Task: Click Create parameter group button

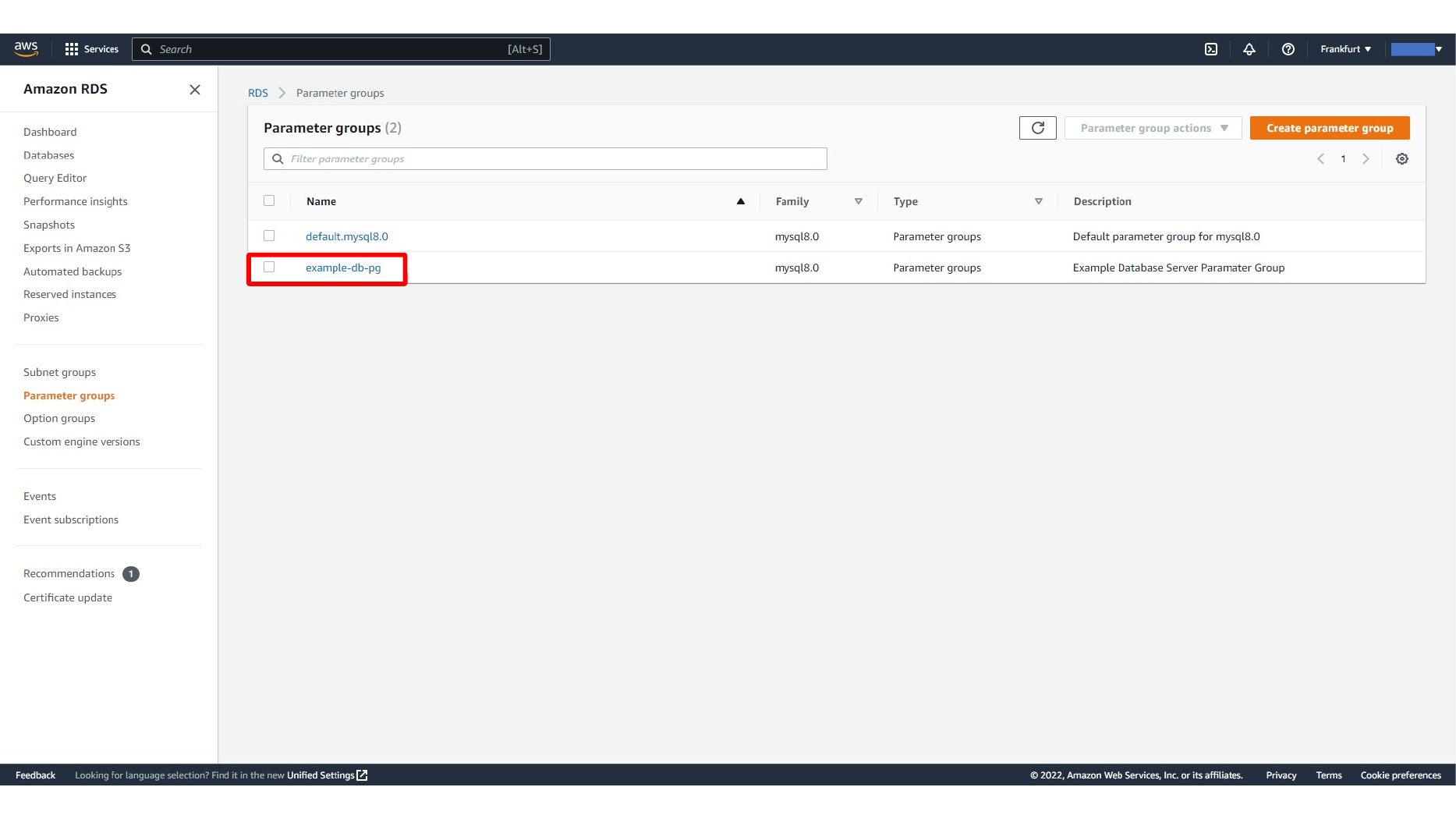Action: (x=1329, y=128)
